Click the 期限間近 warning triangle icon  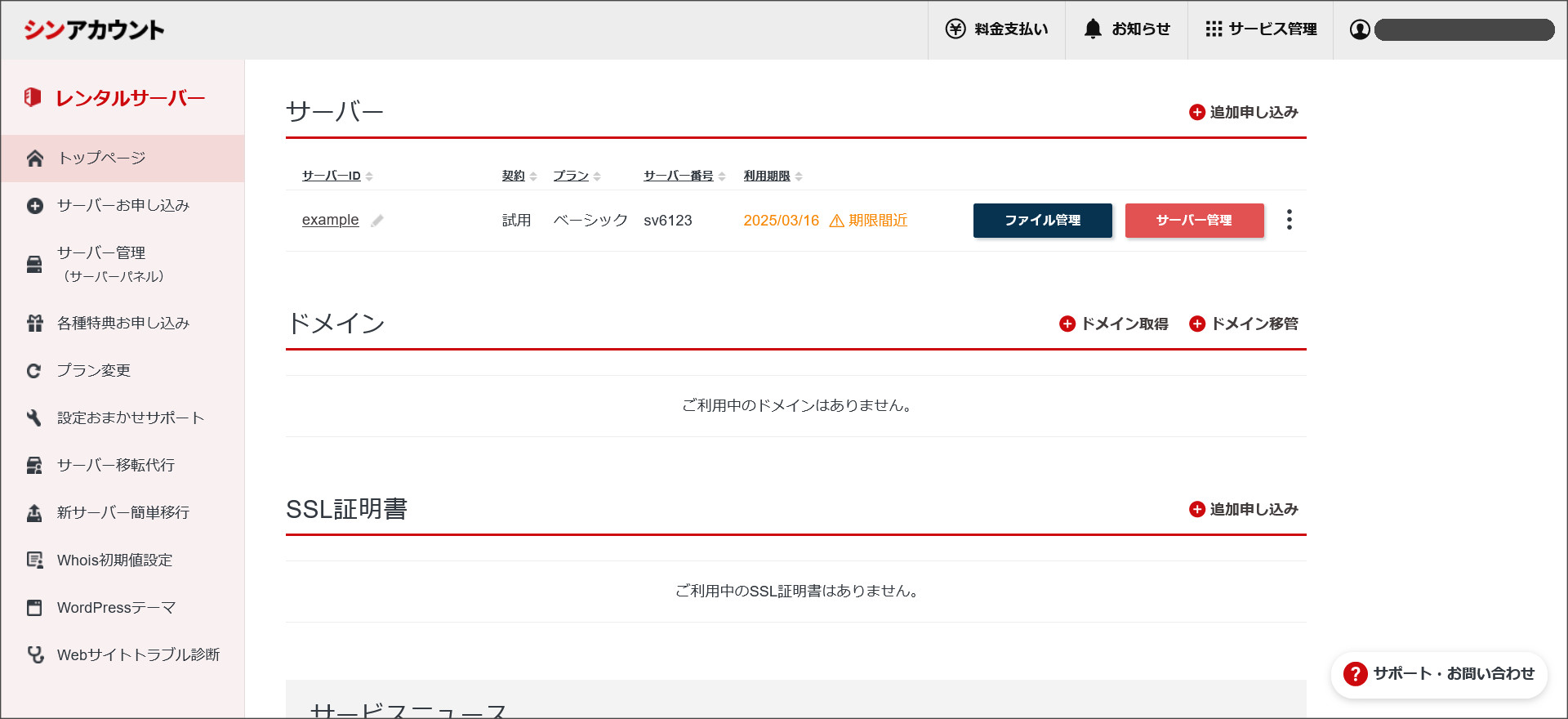coord(836,221)
